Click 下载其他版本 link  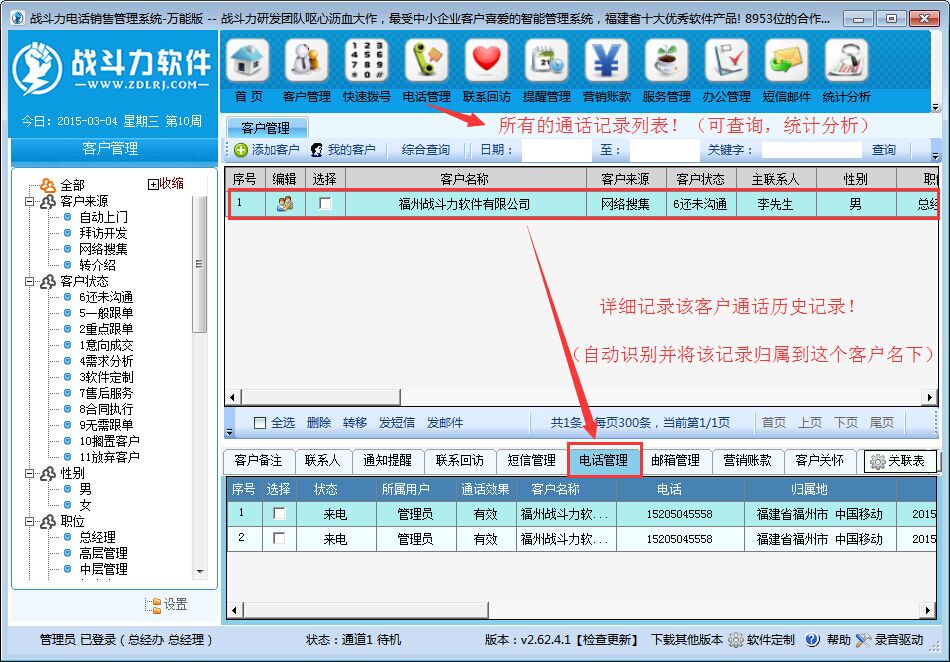687,640
